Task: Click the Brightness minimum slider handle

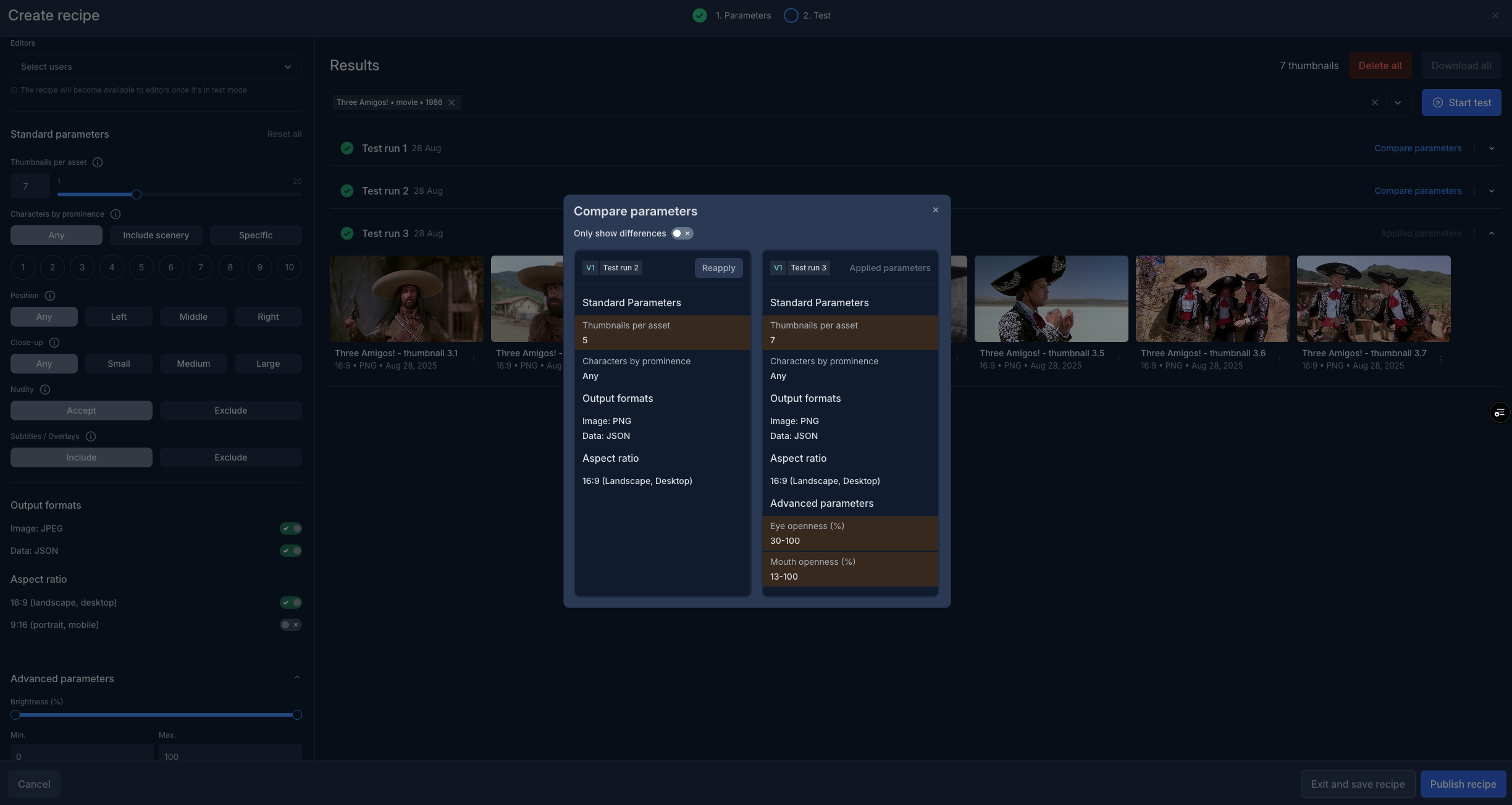Action: tap(15, 715)
